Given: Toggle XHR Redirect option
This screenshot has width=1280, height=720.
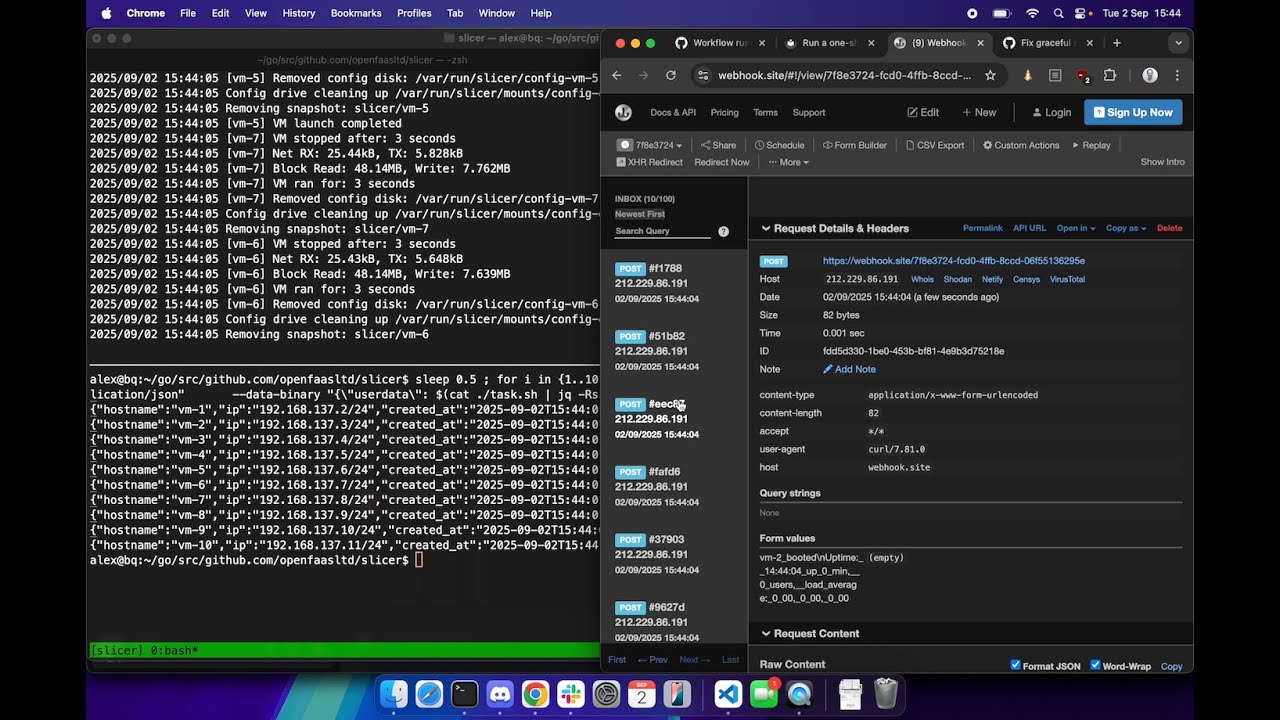Looking at the screenshot, I should tap(649, 162).
